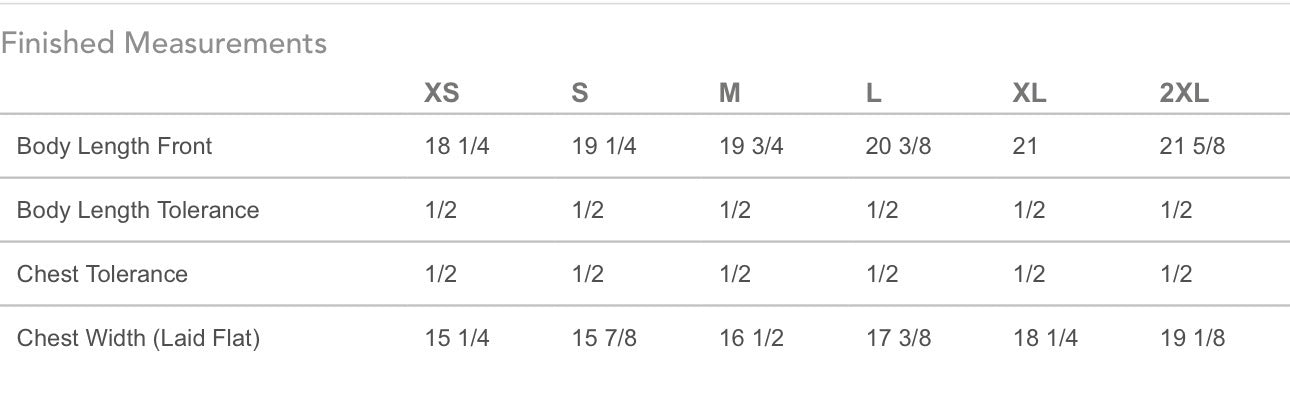Screen dimensions: 1290x400
Task: Select the L size column header
Action: click(x=873, y=93)
